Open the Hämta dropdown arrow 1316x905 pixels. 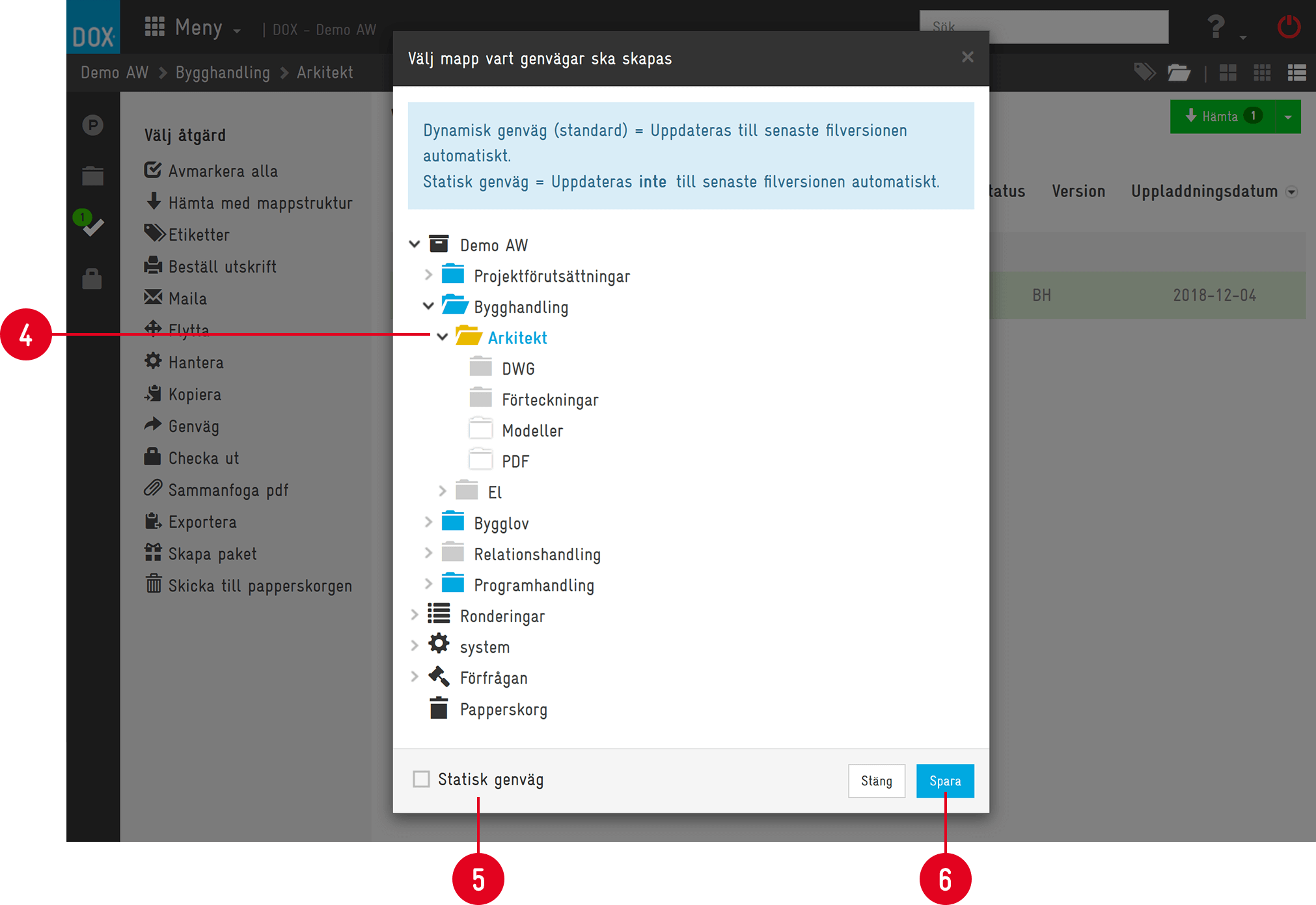[1287, 117]
